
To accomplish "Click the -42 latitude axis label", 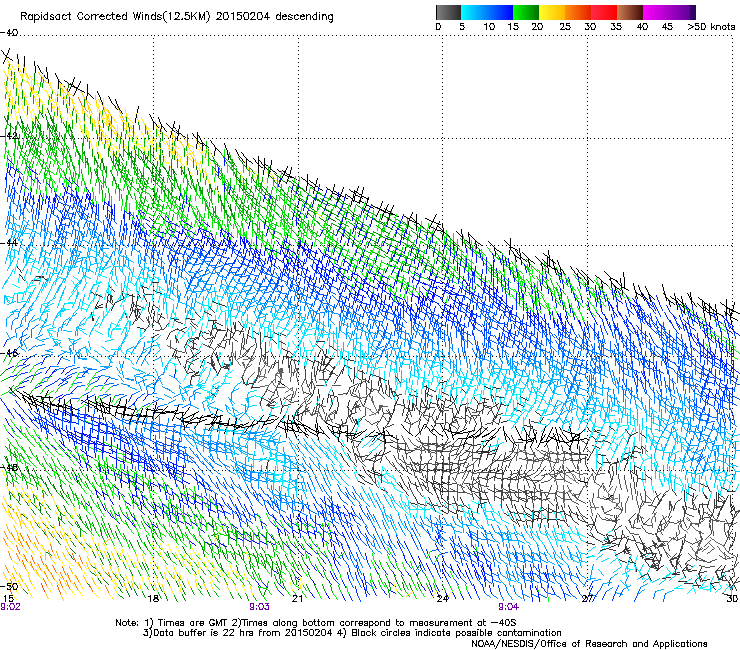I will click(x=9, y=136).
